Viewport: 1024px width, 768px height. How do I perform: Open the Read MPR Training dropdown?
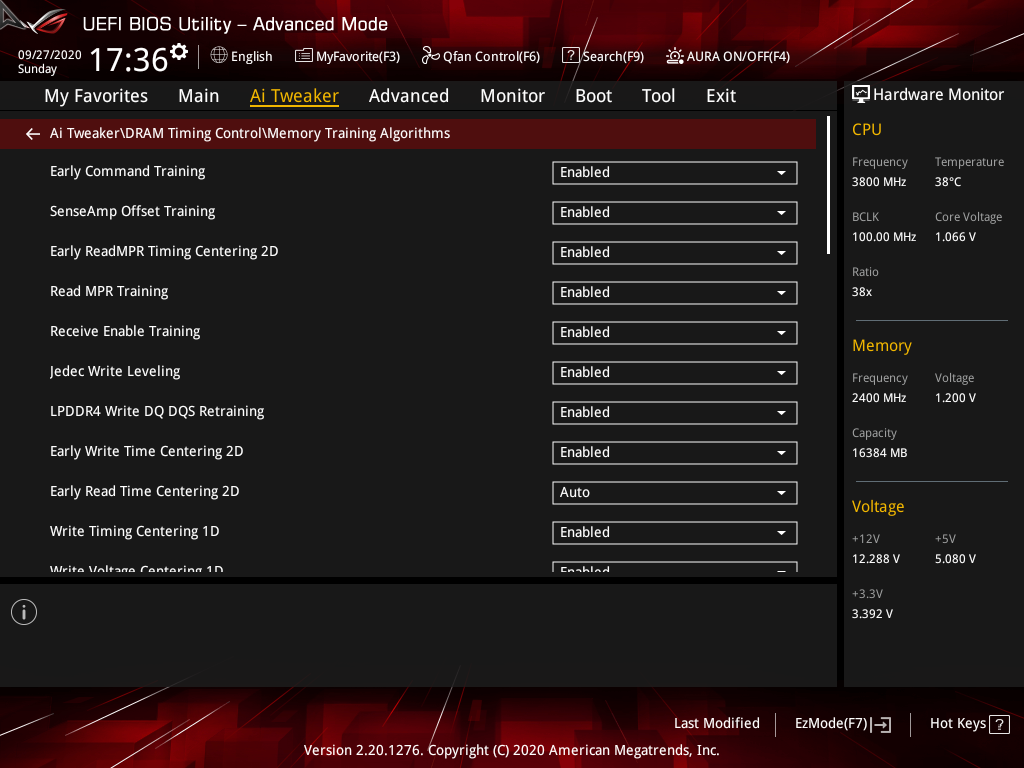pyautogui.click(x=675, y=293)
